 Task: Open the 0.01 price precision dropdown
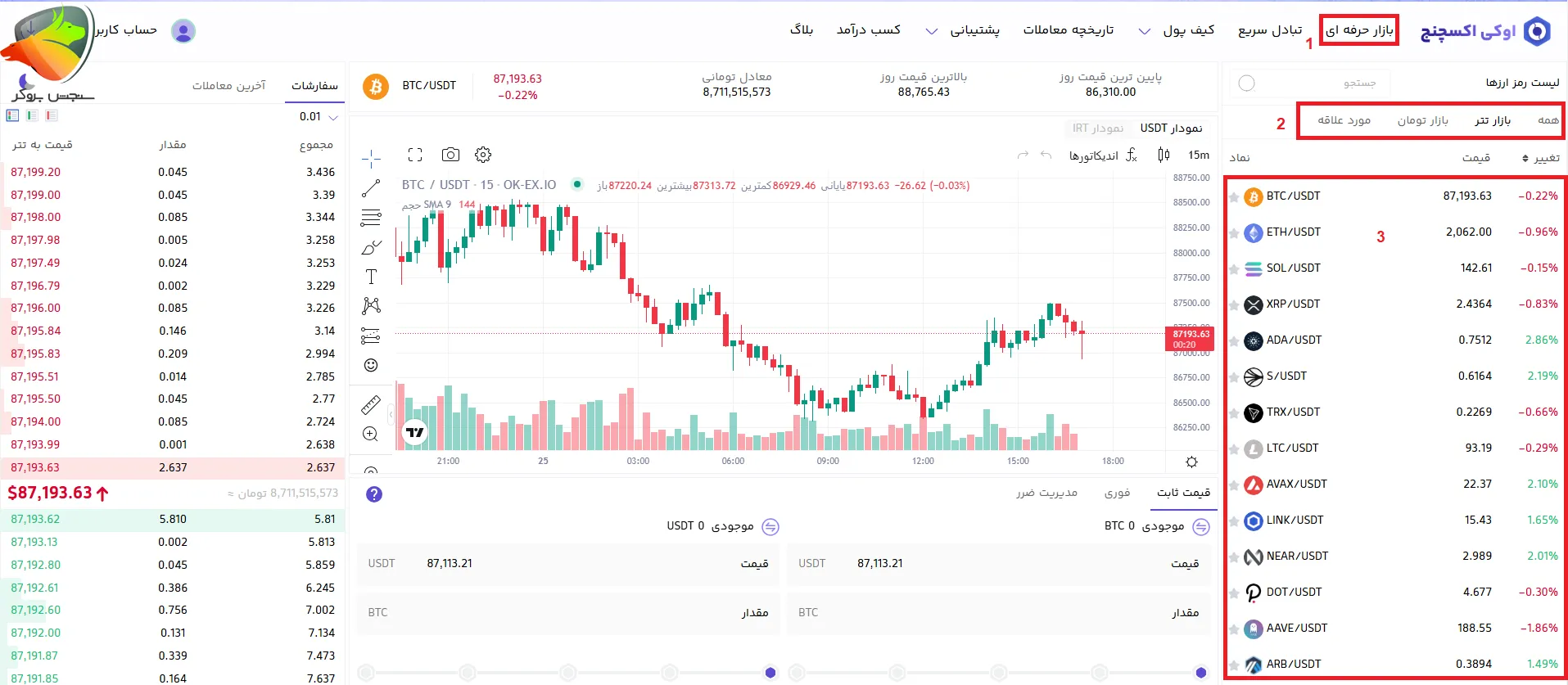point(321,117)
